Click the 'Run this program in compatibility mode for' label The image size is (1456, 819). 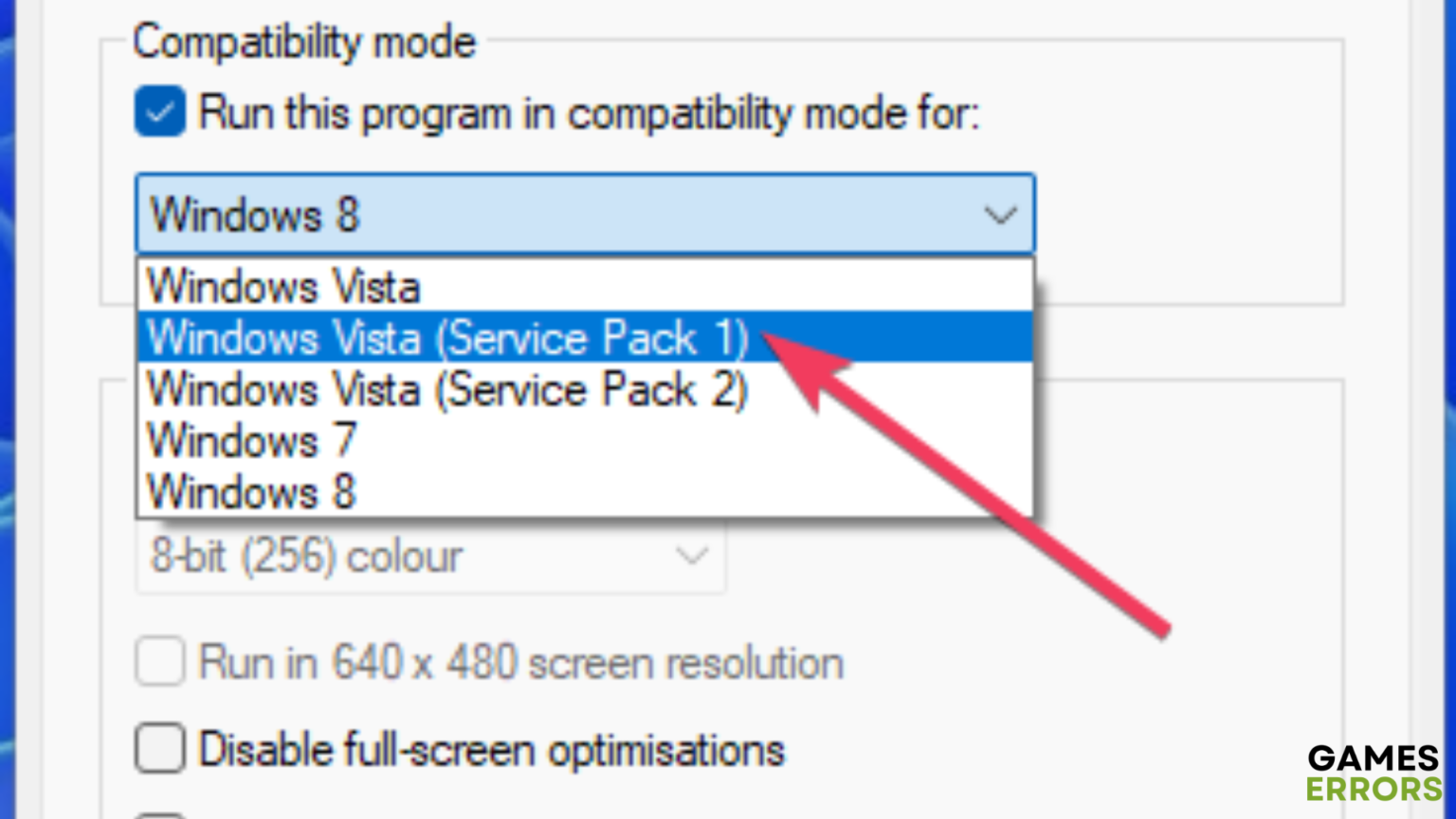click(588, 114)
